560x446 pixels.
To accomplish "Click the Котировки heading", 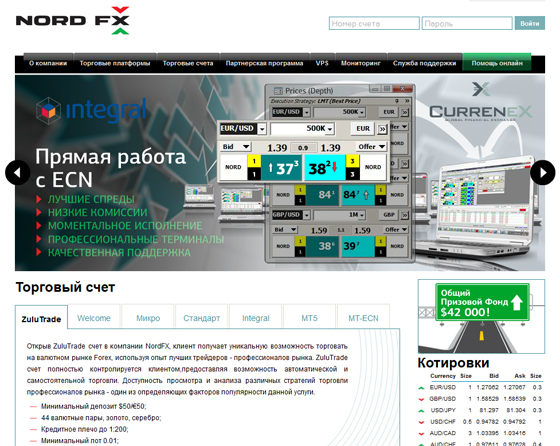I will (453, 363).
